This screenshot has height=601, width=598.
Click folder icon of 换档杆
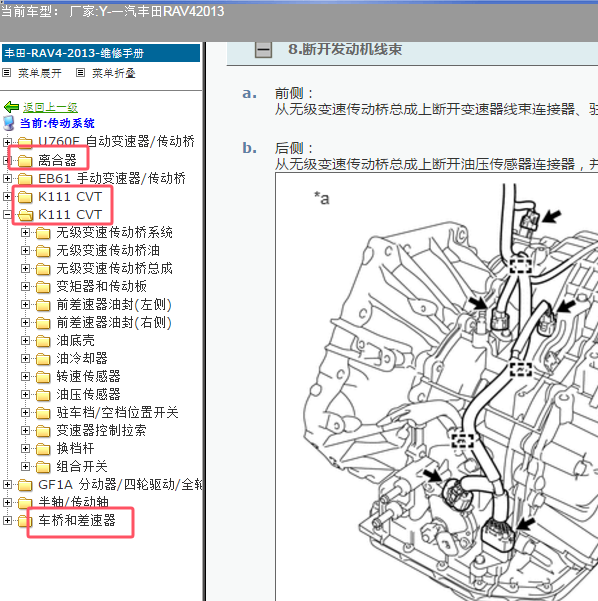coord(43,449)
